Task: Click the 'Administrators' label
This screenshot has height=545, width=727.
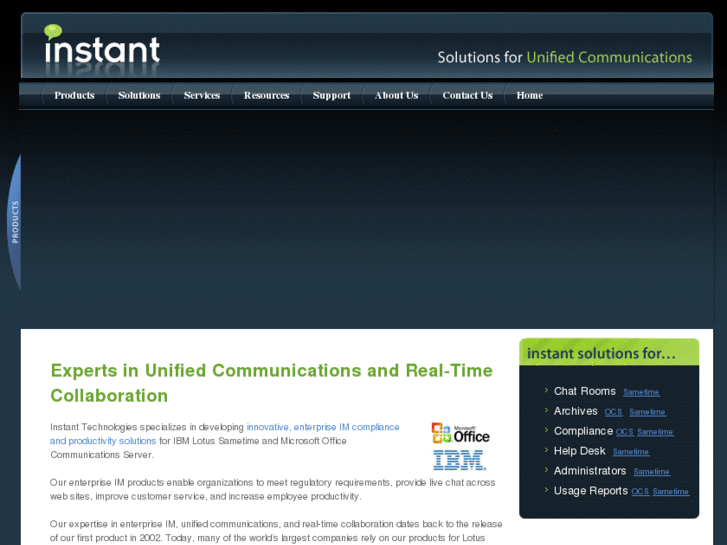Action: 590,471
